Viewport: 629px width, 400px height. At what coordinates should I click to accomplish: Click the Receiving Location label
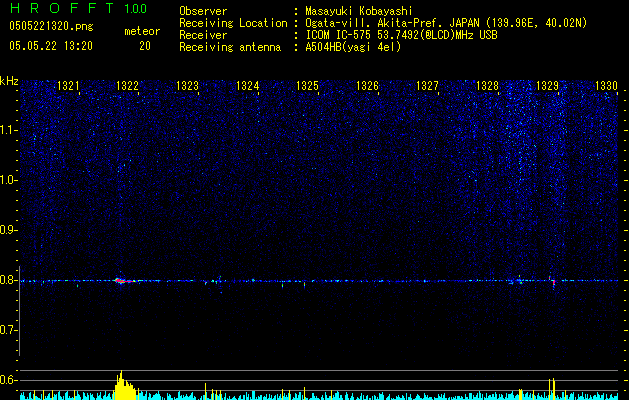[x=233, y=23]
